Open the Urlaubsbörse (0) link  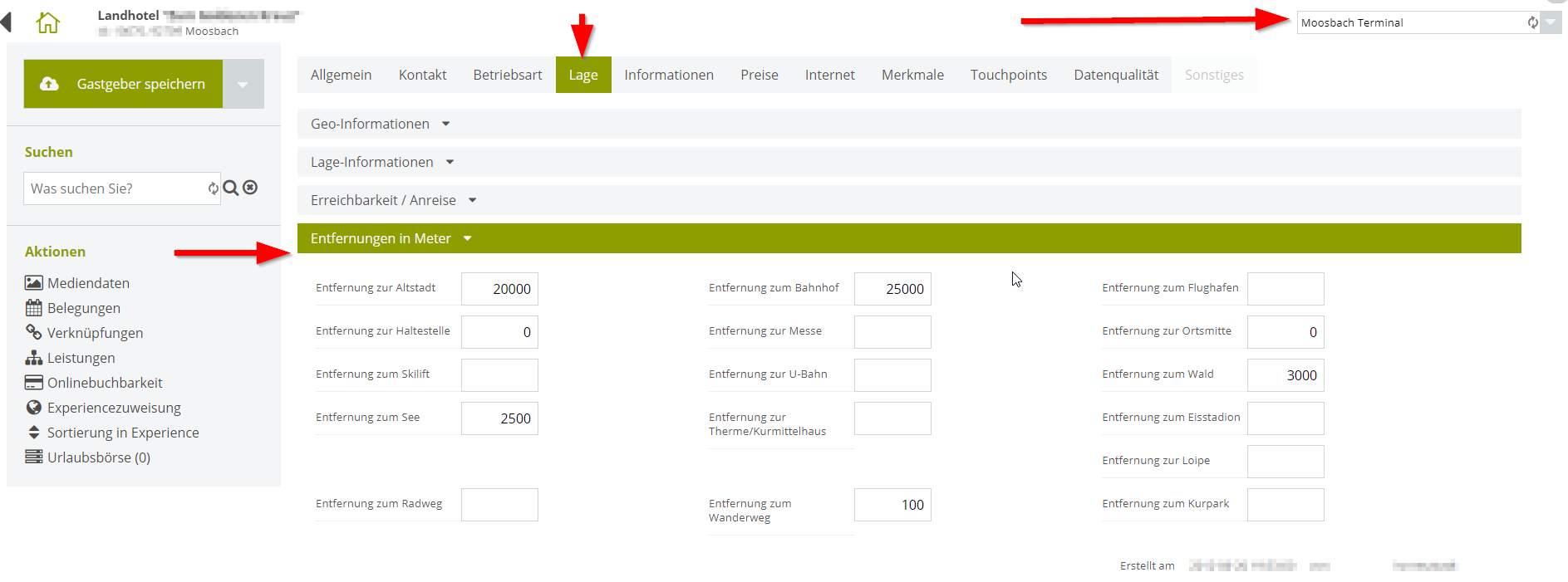[99, 457]
